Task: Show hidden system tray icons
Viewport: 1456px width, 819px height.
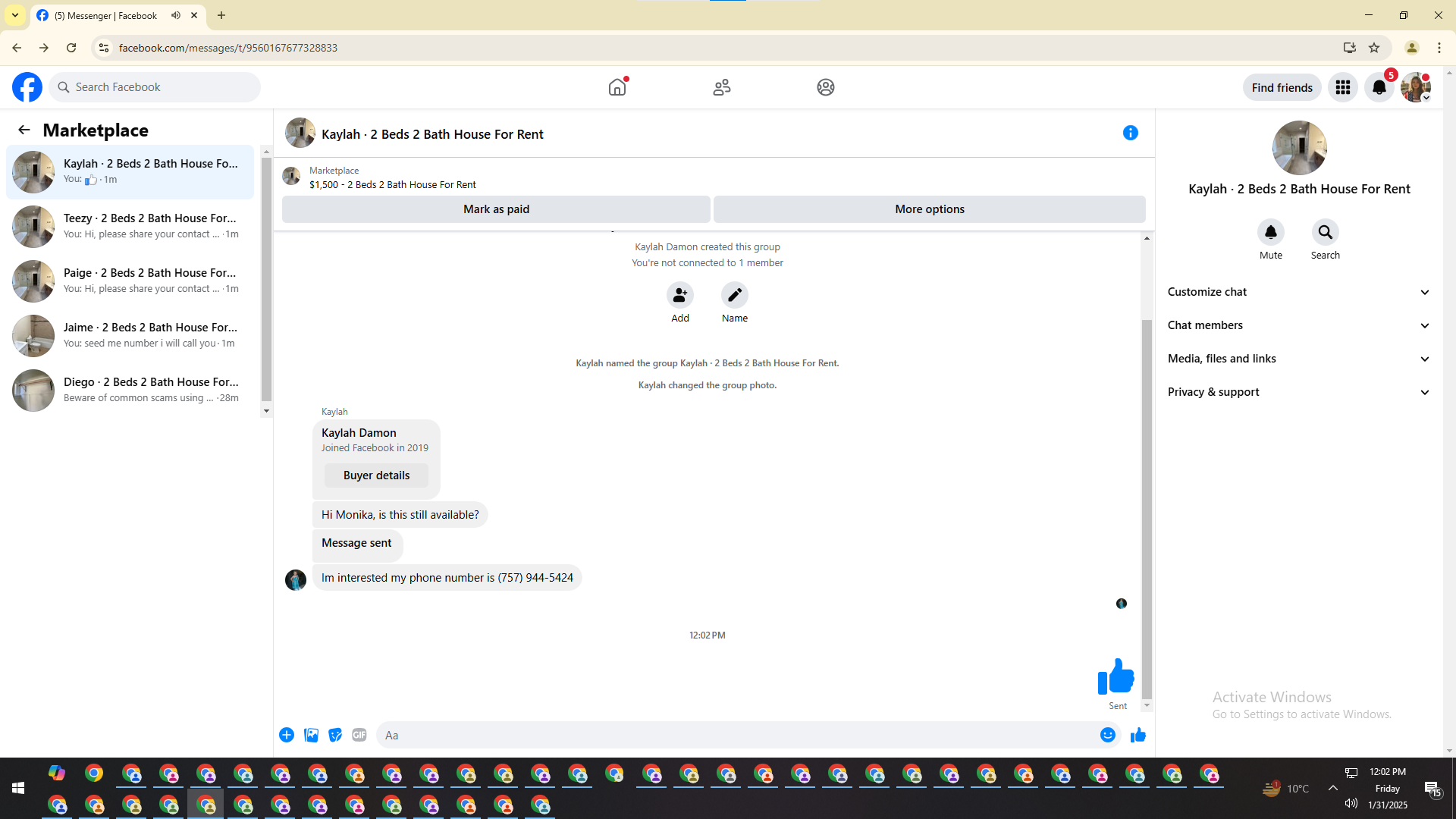Action: point(1332,789)
